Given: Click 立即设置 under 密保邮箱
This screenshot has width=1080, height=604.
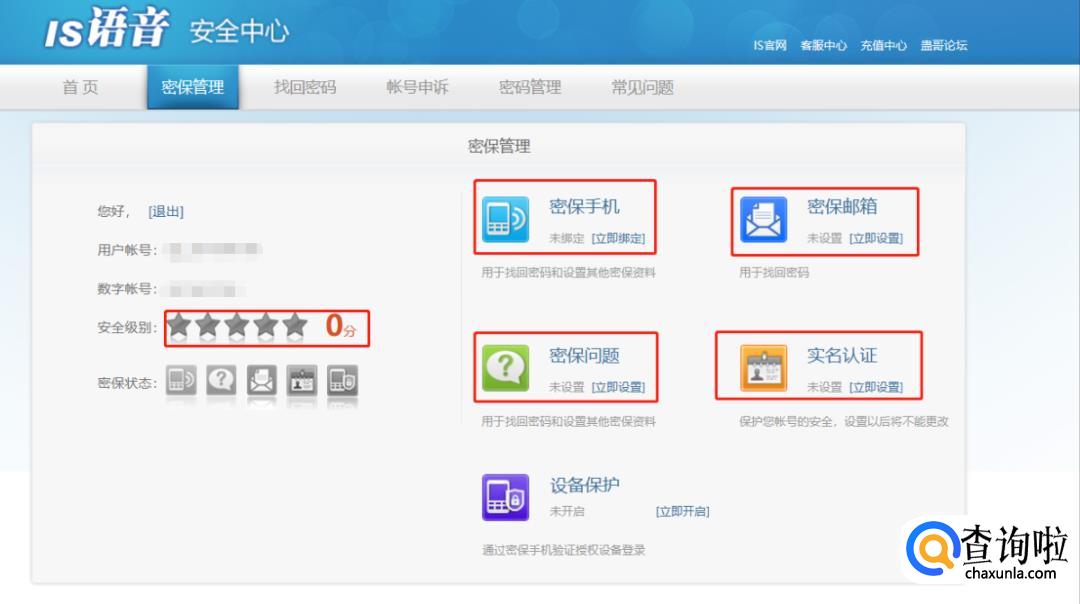Looking at the screenshot, I should pos(876,239).
